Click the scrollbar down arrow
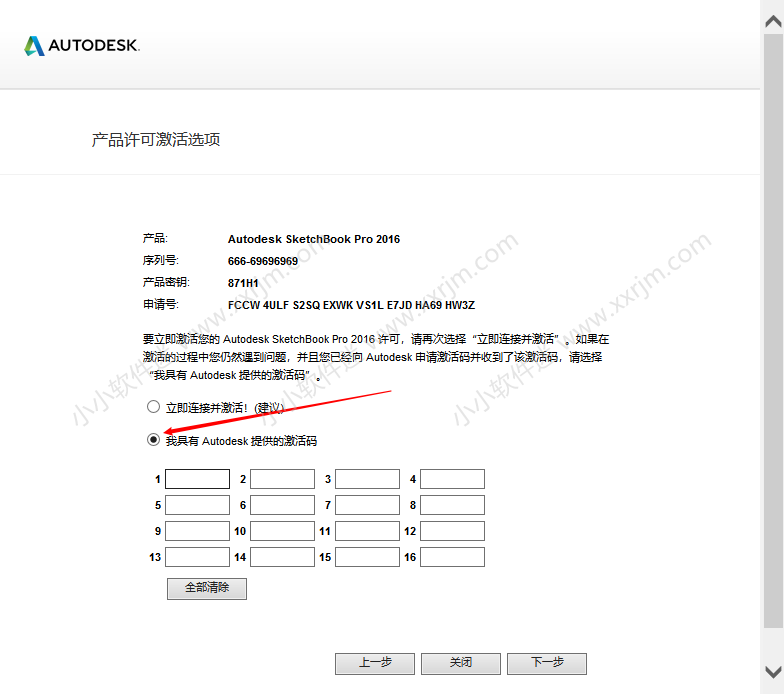The width and height of the screenshot is (784, 694). point(774,672)
